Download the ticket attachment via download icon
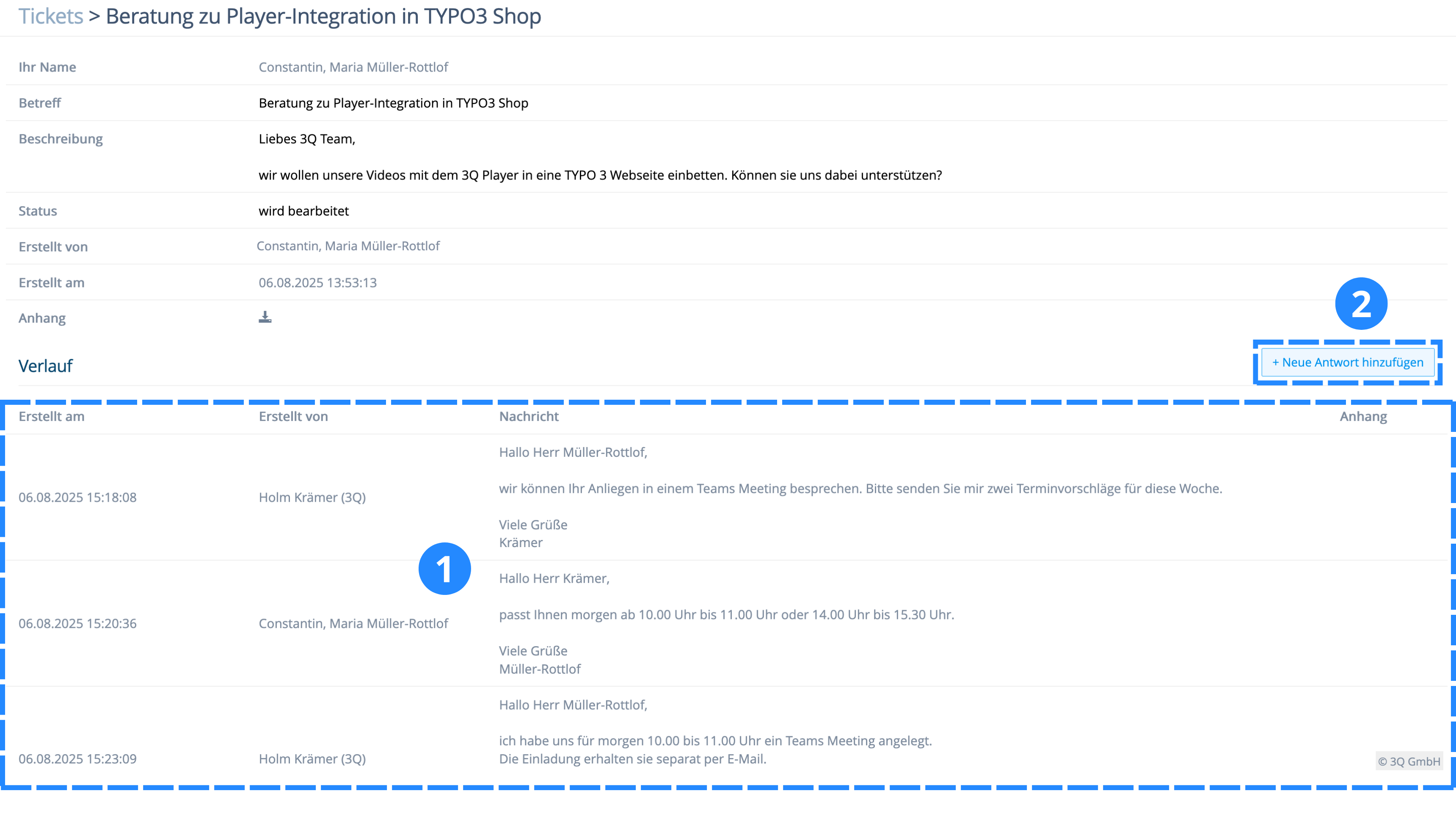Screen dimensions: 1456x835 pos(265,317)
